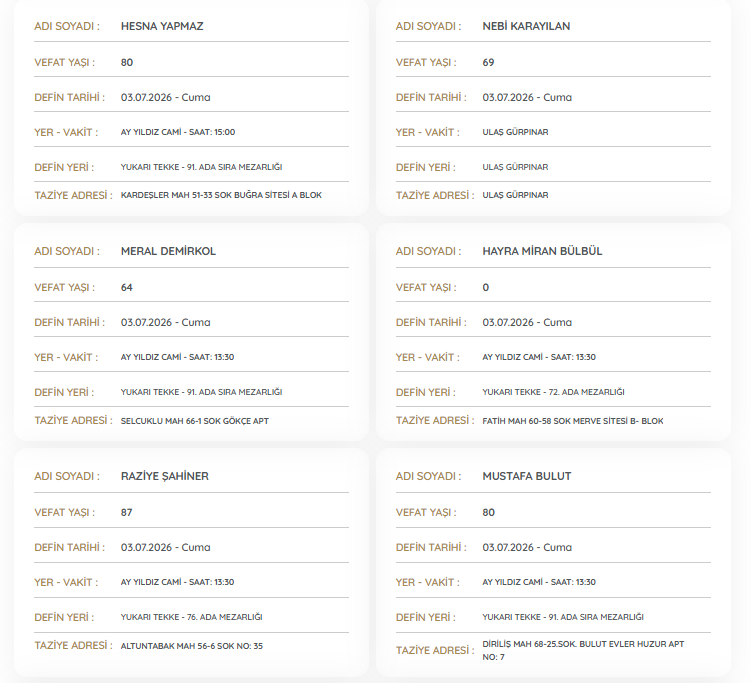This screenshot has width=751, height=683.
Task: Select the SELCUKLU MAH 66-1 SOK GÖKÇE APT address
Action: (194, 421)
